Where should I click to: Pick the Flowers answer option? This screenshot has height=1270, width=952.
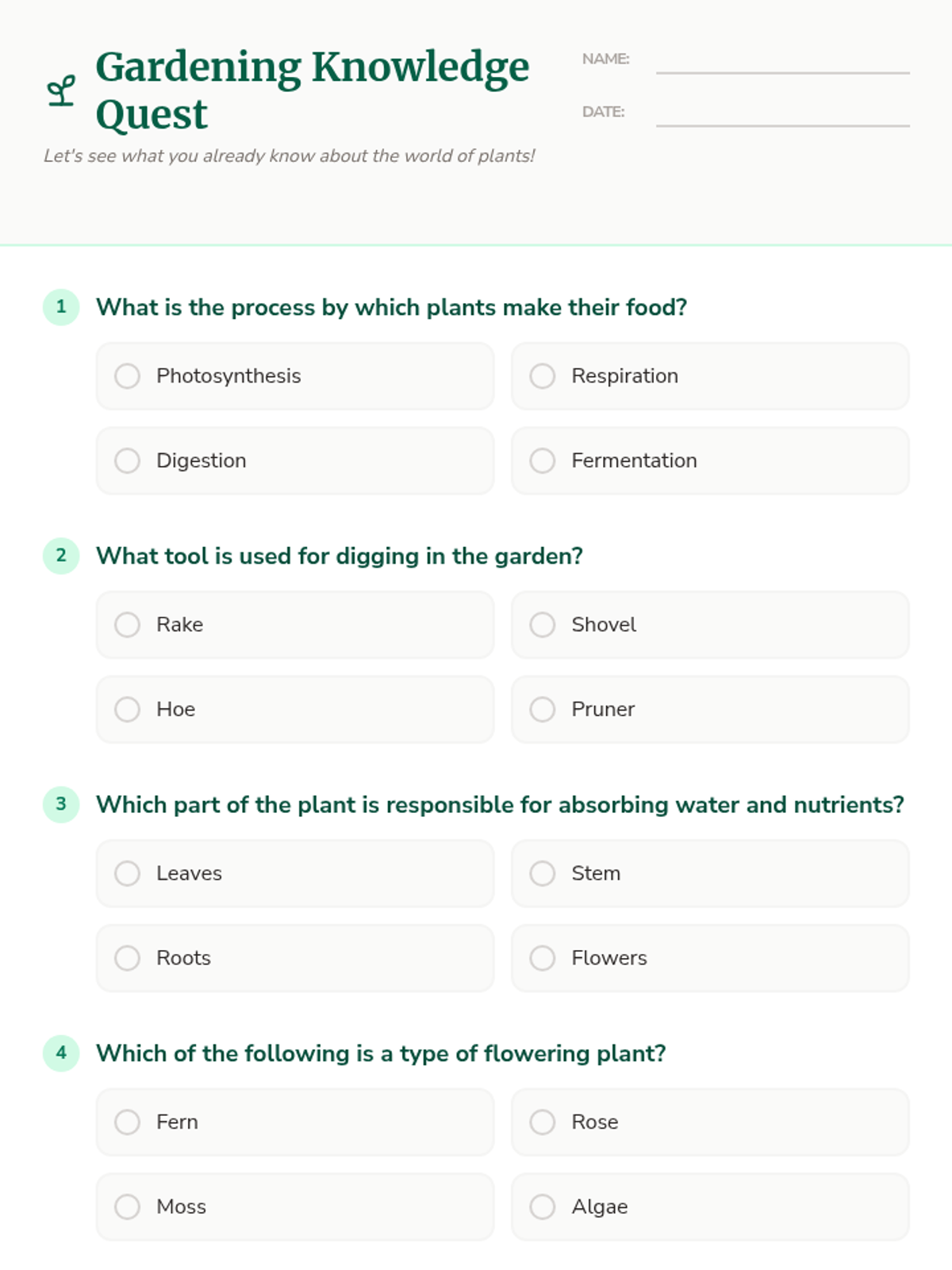tap(543, 958)
